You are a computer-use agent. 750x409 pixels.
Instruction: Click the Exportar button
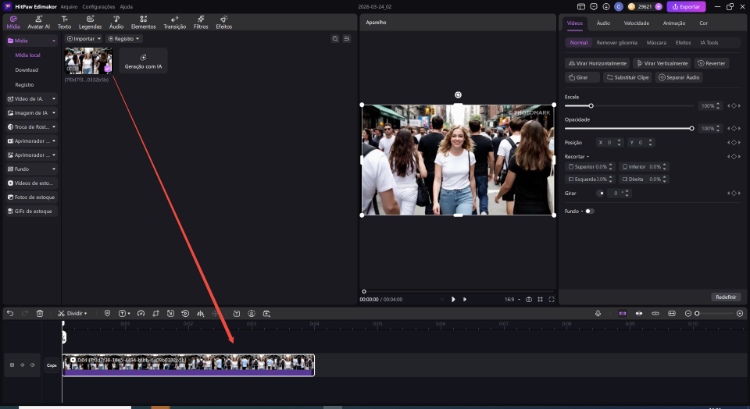point(686,7)
